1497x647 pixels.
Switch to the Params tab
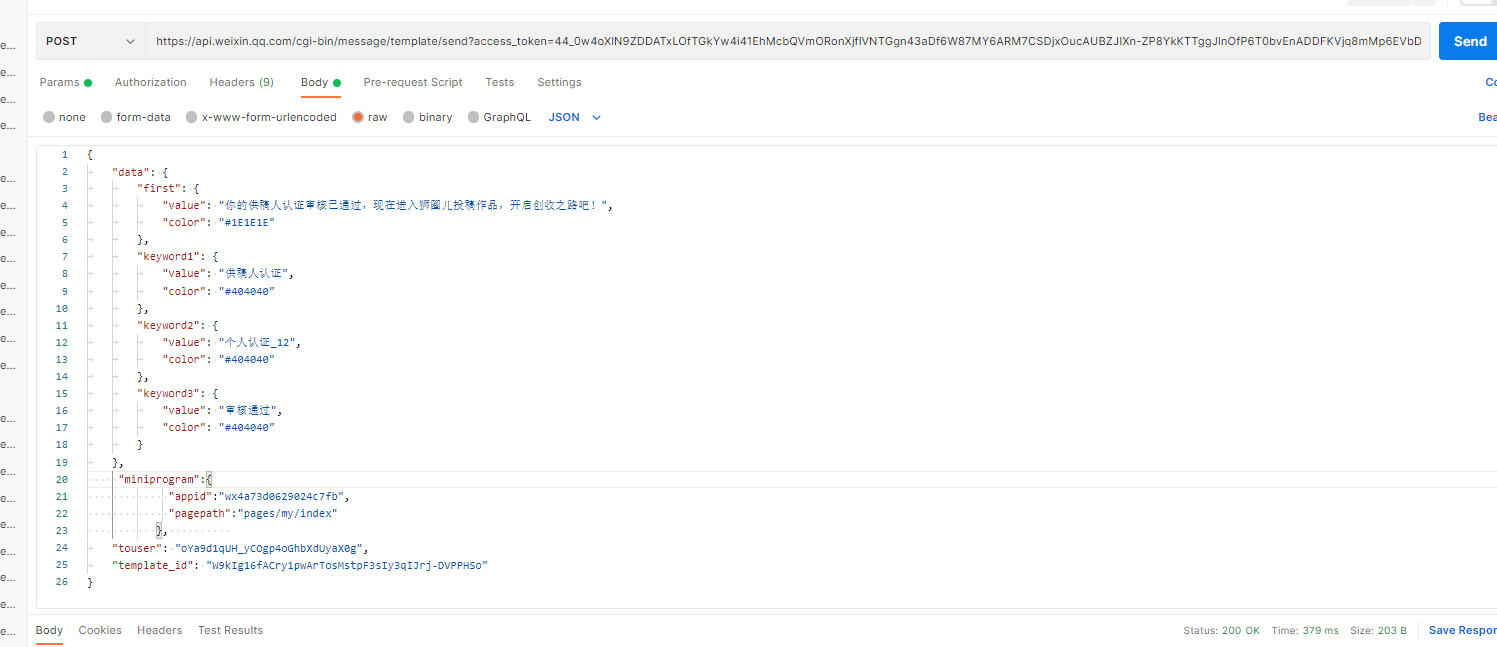(x=66, y=82)
